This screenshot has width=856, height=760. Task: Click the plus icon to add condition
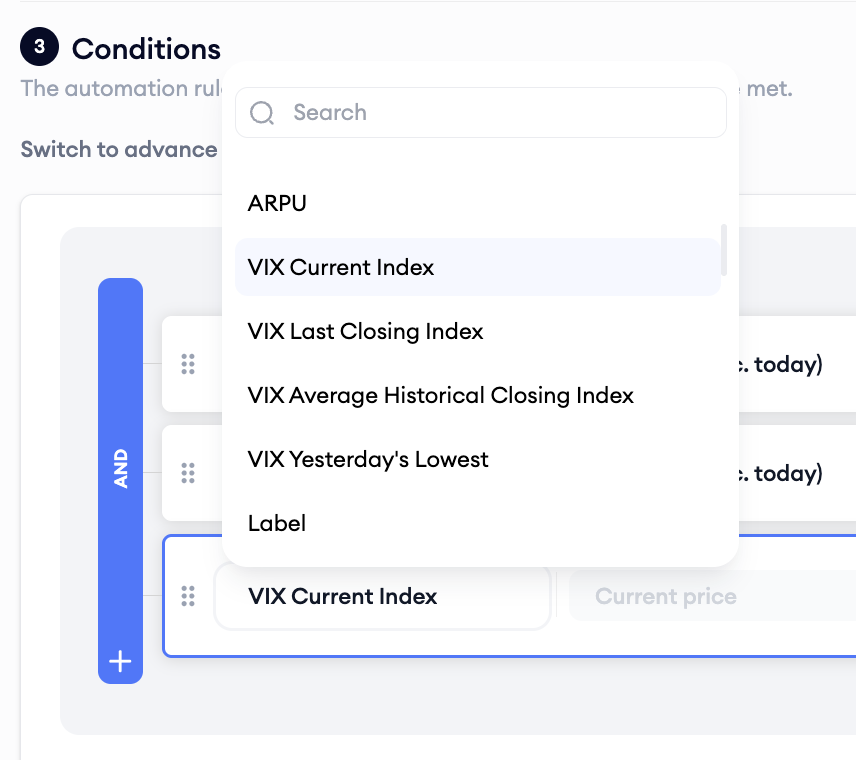click(x=120, y=661)
